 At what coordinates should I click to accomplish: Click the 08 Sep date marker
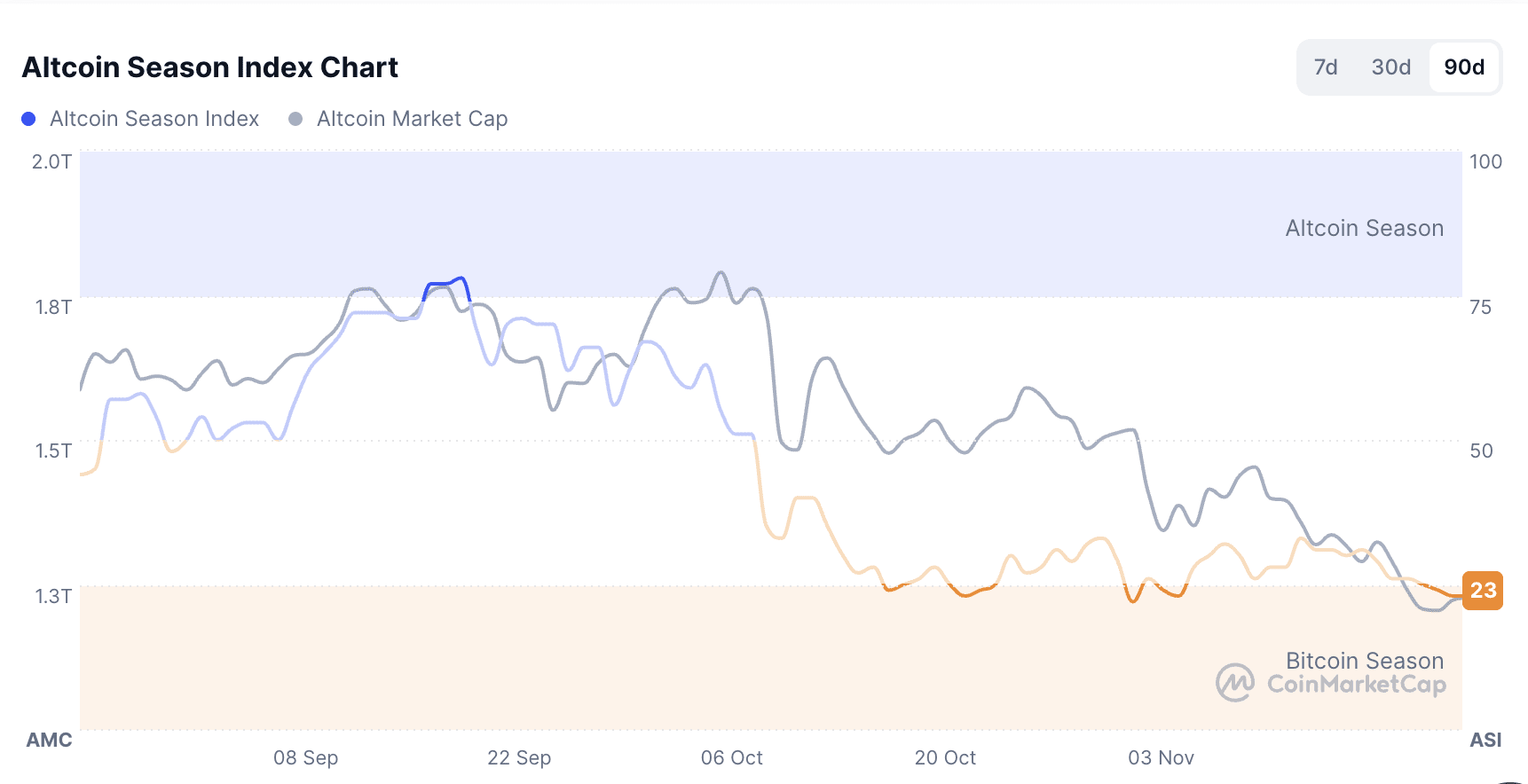click(305, 758)
